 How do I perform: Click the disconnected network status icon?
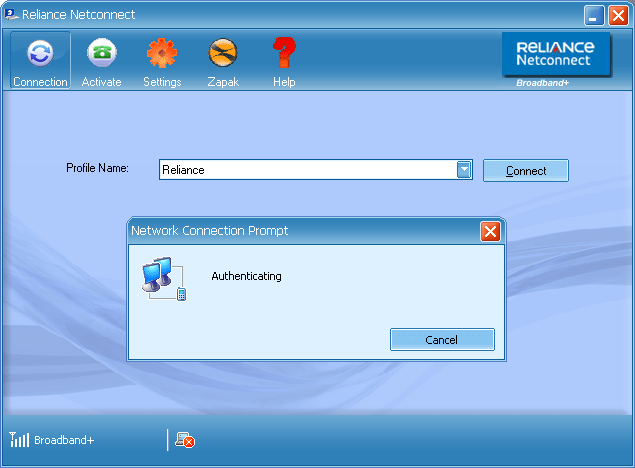point(185,440)
